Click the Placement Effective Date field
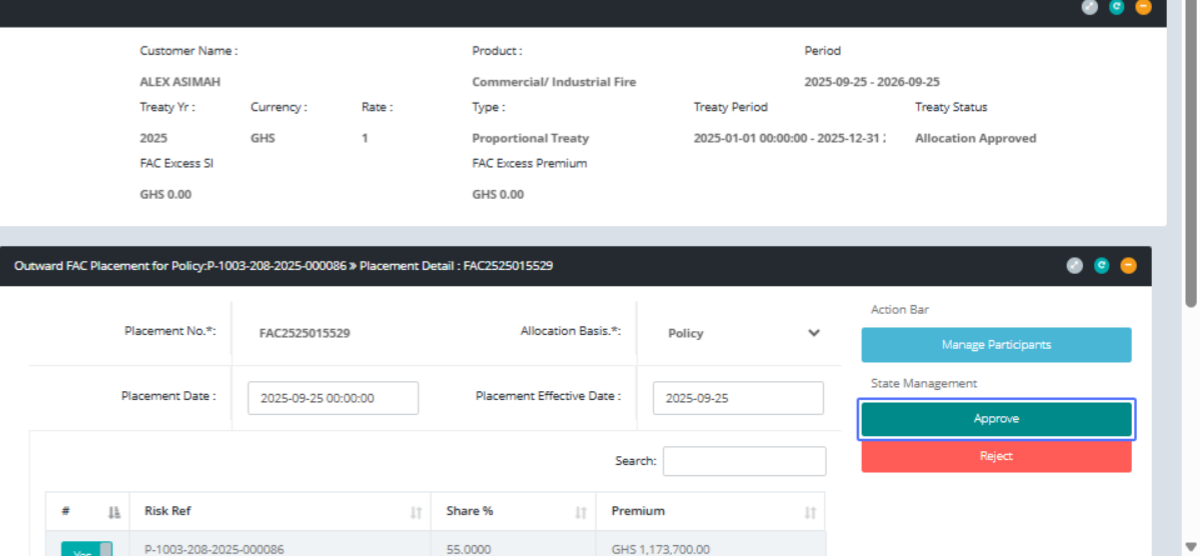1200x556 pixels. coord(738,398)
